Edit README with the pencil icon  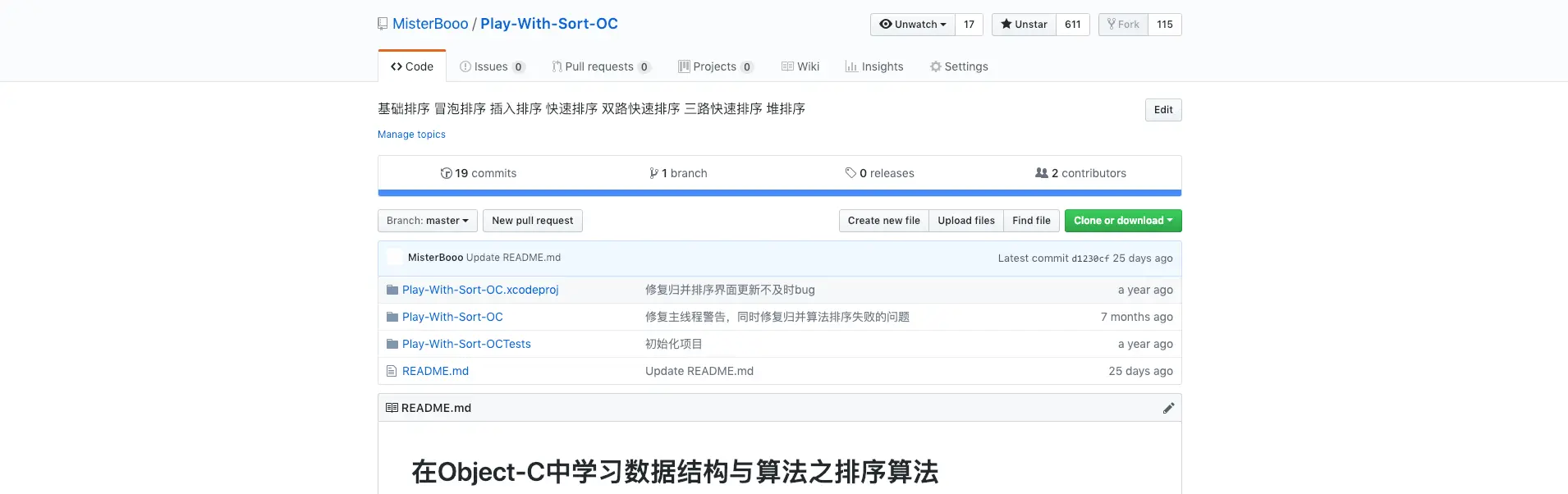[x=1168, y=408]
